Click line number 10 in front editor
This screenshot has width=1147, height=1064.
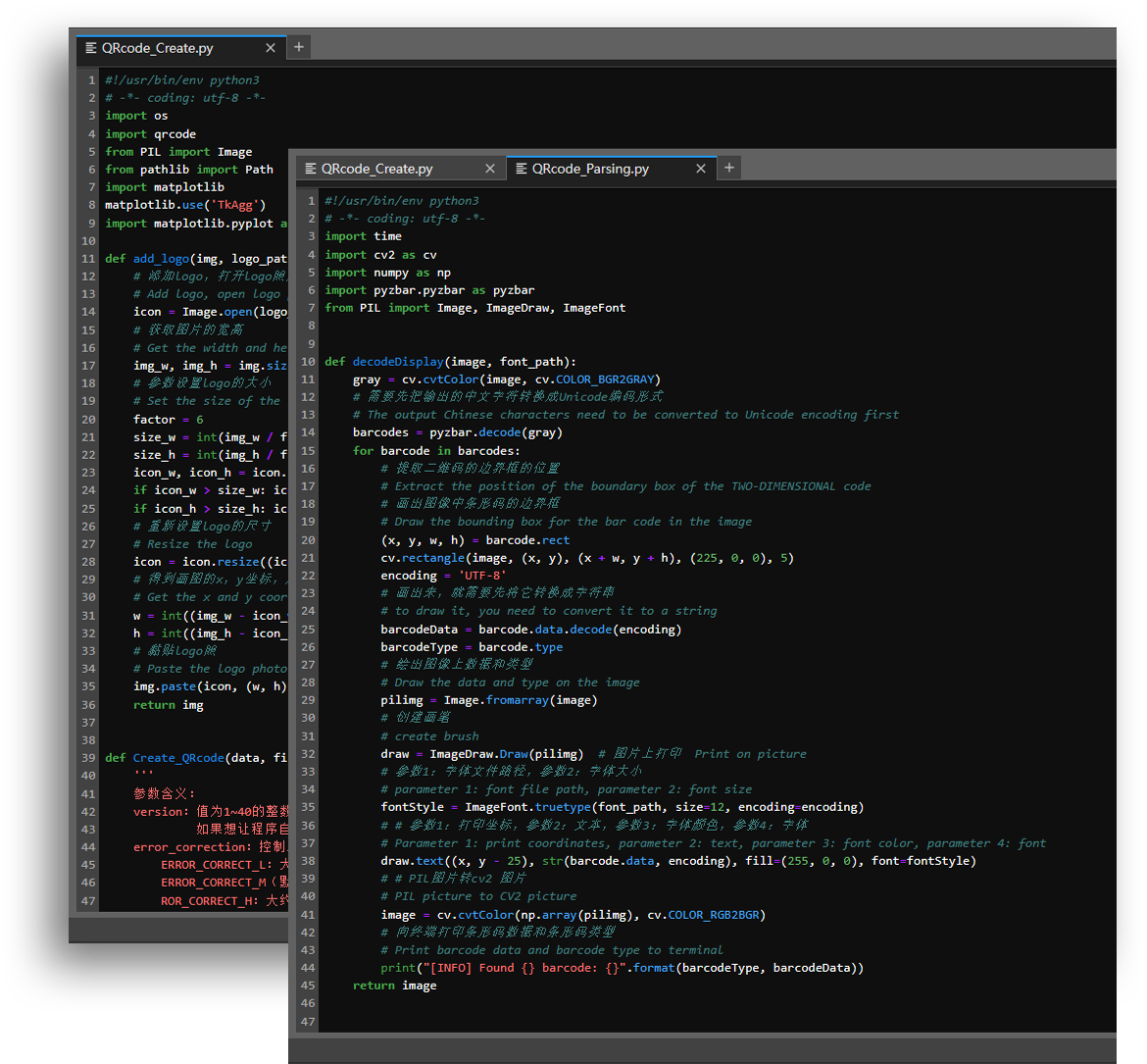pyautogui.click(x=308, y=362)
